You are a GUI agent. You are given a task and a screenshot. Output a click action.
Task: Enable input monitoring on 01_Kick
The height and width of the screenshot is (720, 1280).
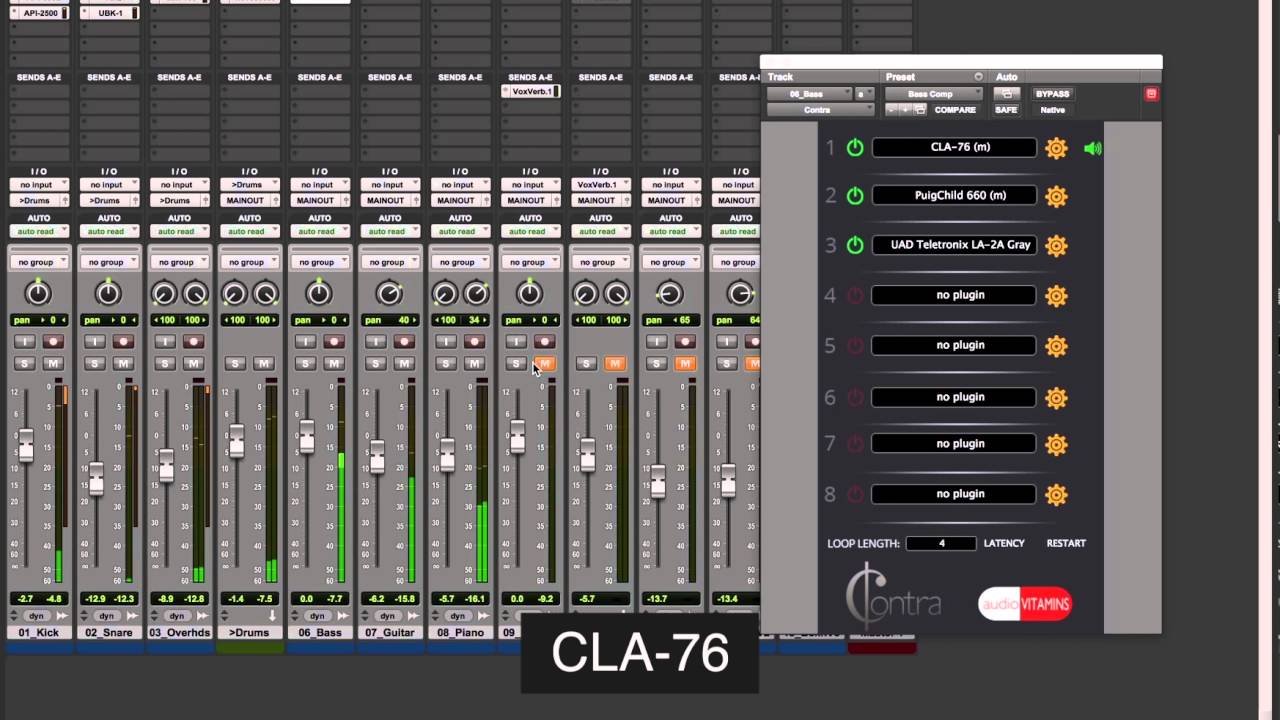point(25,342)
